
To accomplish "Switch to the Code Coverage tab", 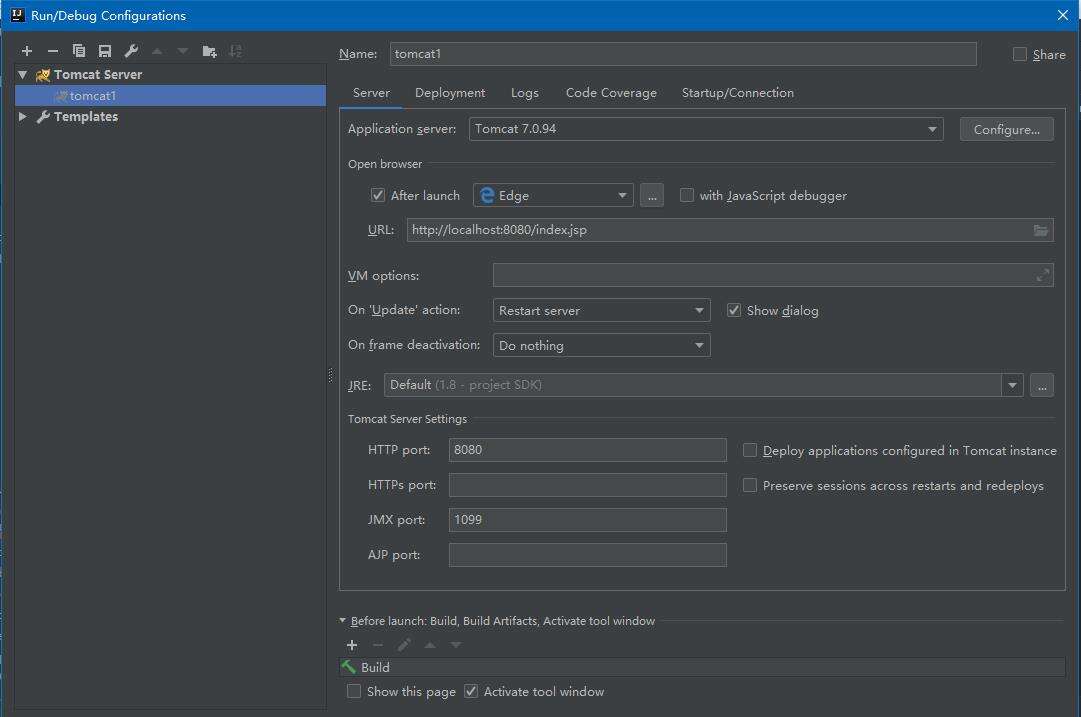I will [x=611, y=93].
